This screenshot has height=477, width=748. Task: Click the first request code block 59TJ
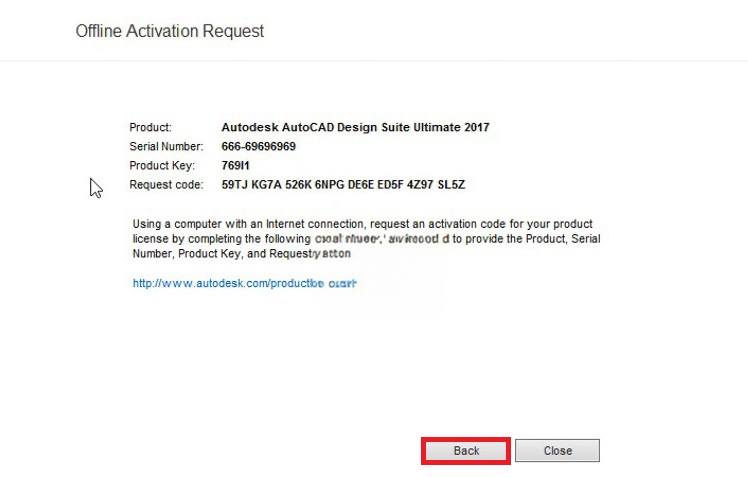[234, 185]
